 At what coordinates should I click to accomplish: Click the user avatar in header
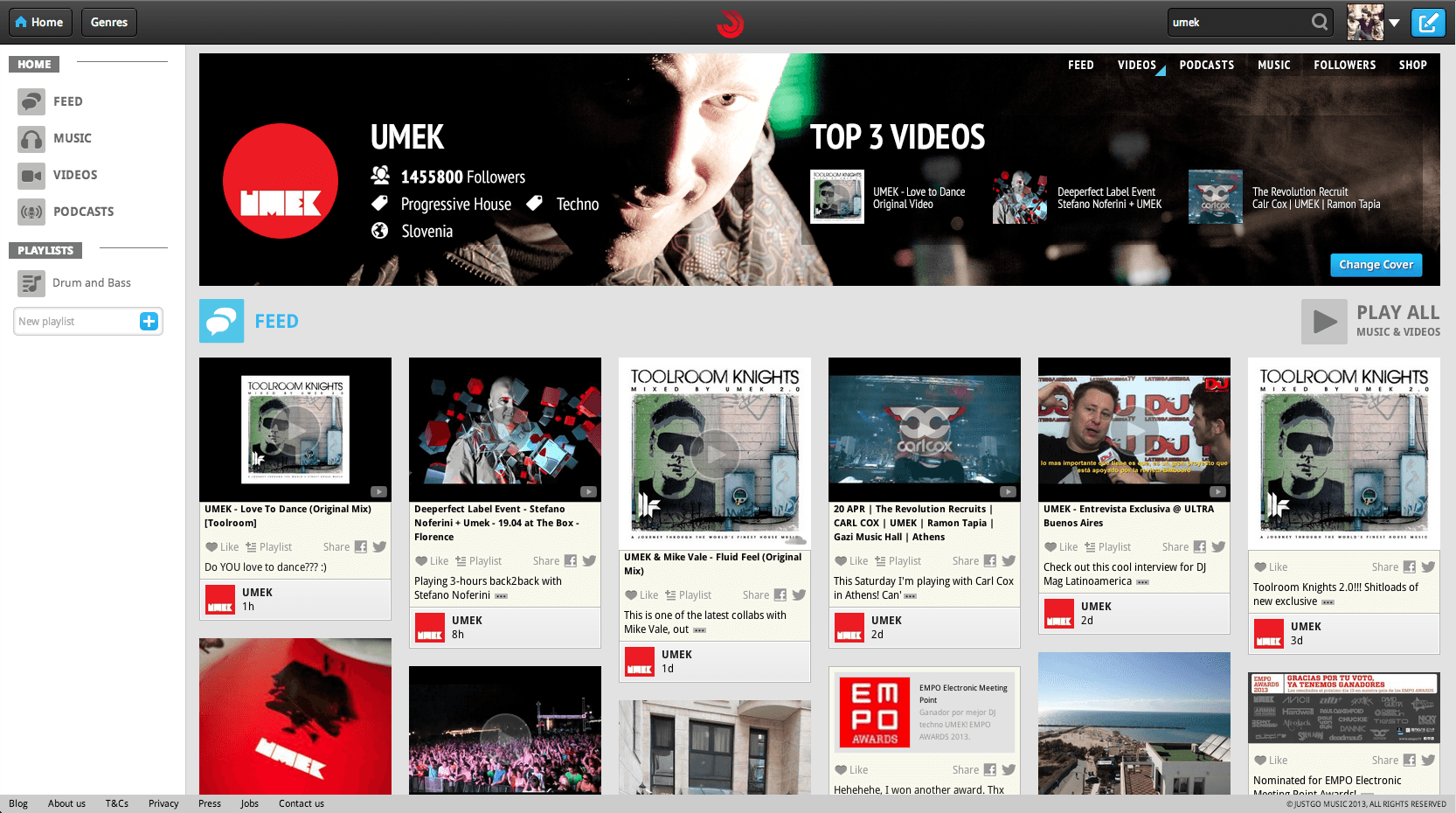tap(1365, 22)
